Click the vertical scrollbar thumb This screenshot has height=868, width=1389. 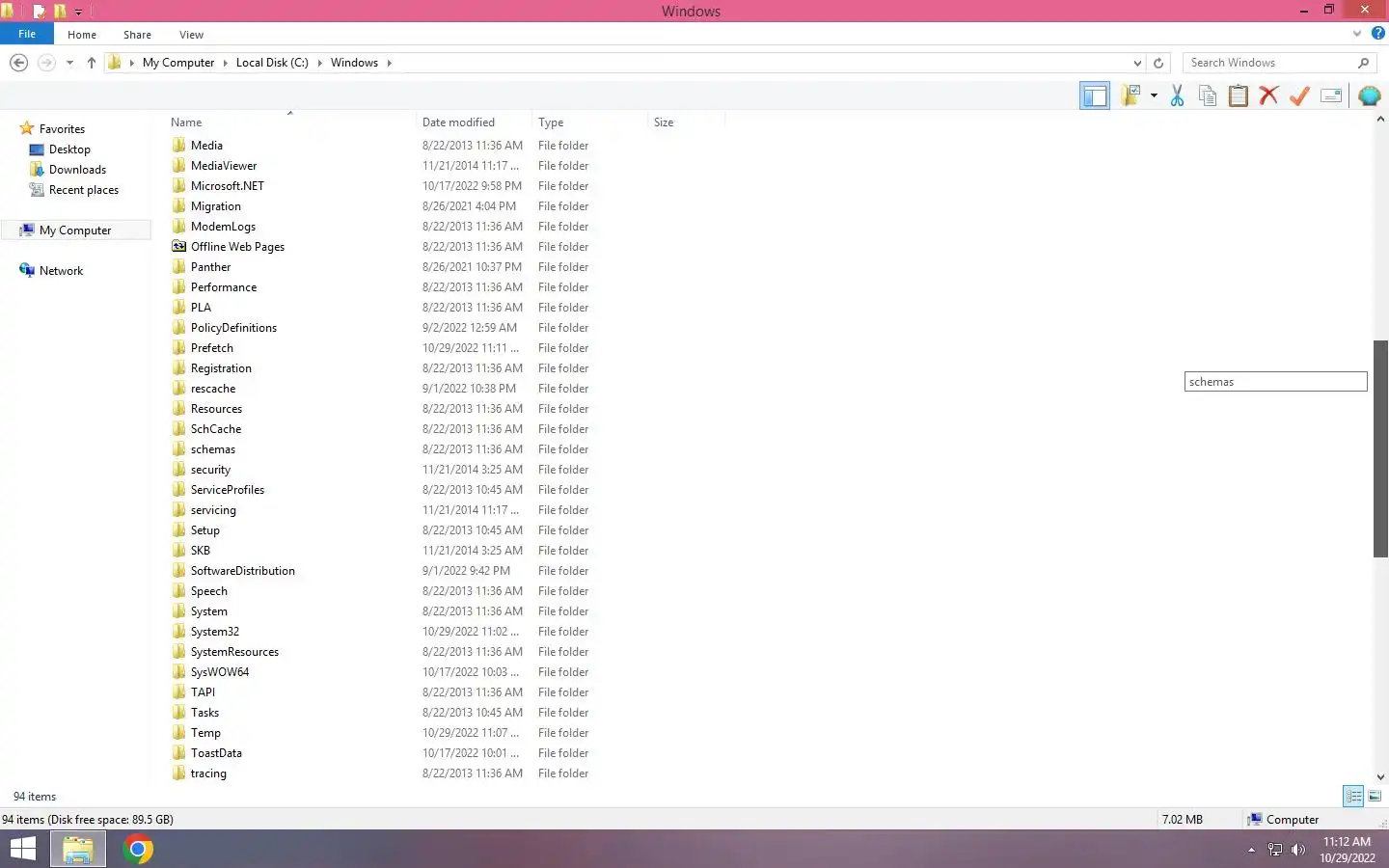[x=1380, y=448]
